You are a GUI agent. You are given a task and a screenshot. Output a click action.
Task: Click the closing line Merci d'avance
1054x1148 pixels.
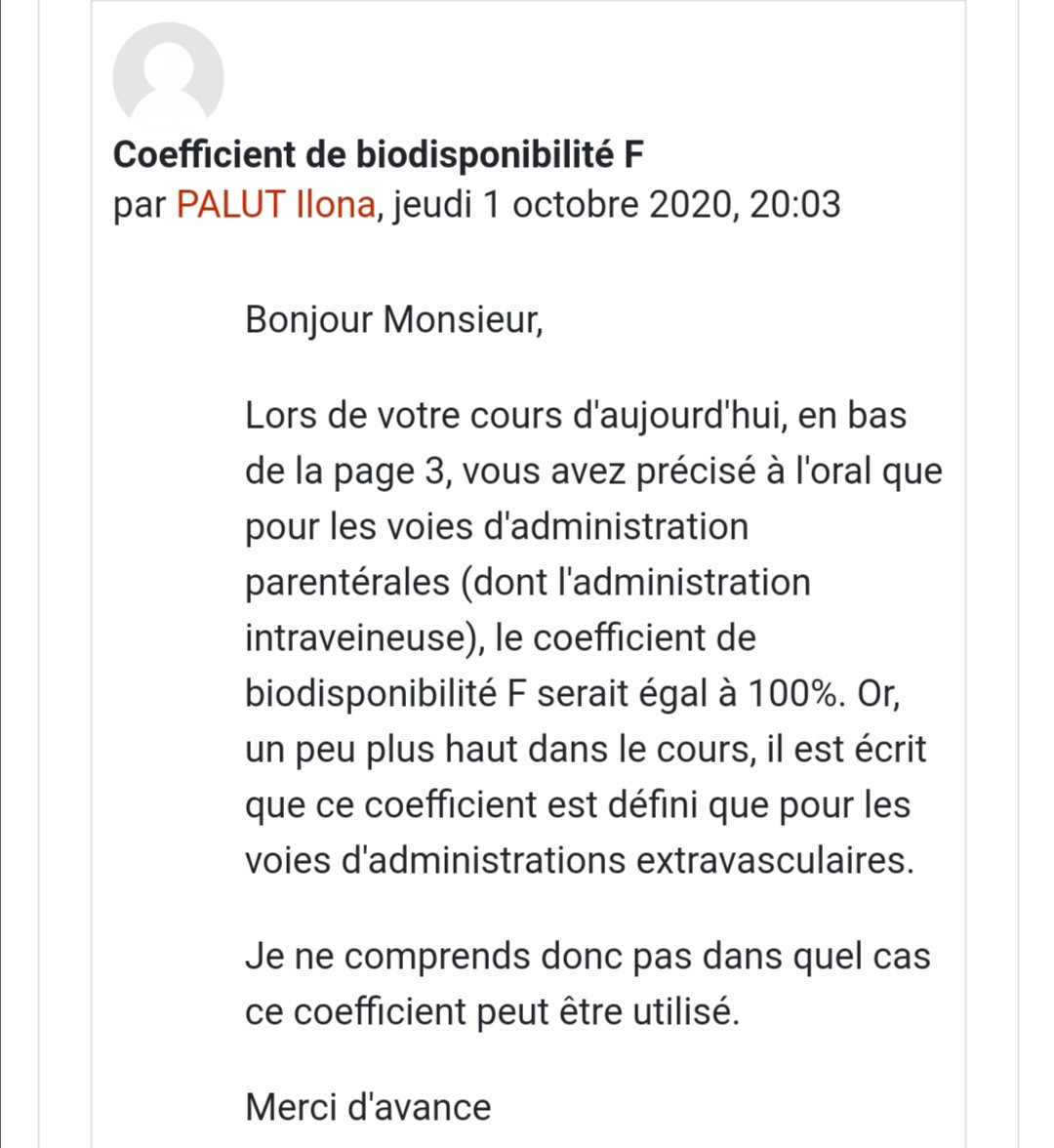(368, 1108)
